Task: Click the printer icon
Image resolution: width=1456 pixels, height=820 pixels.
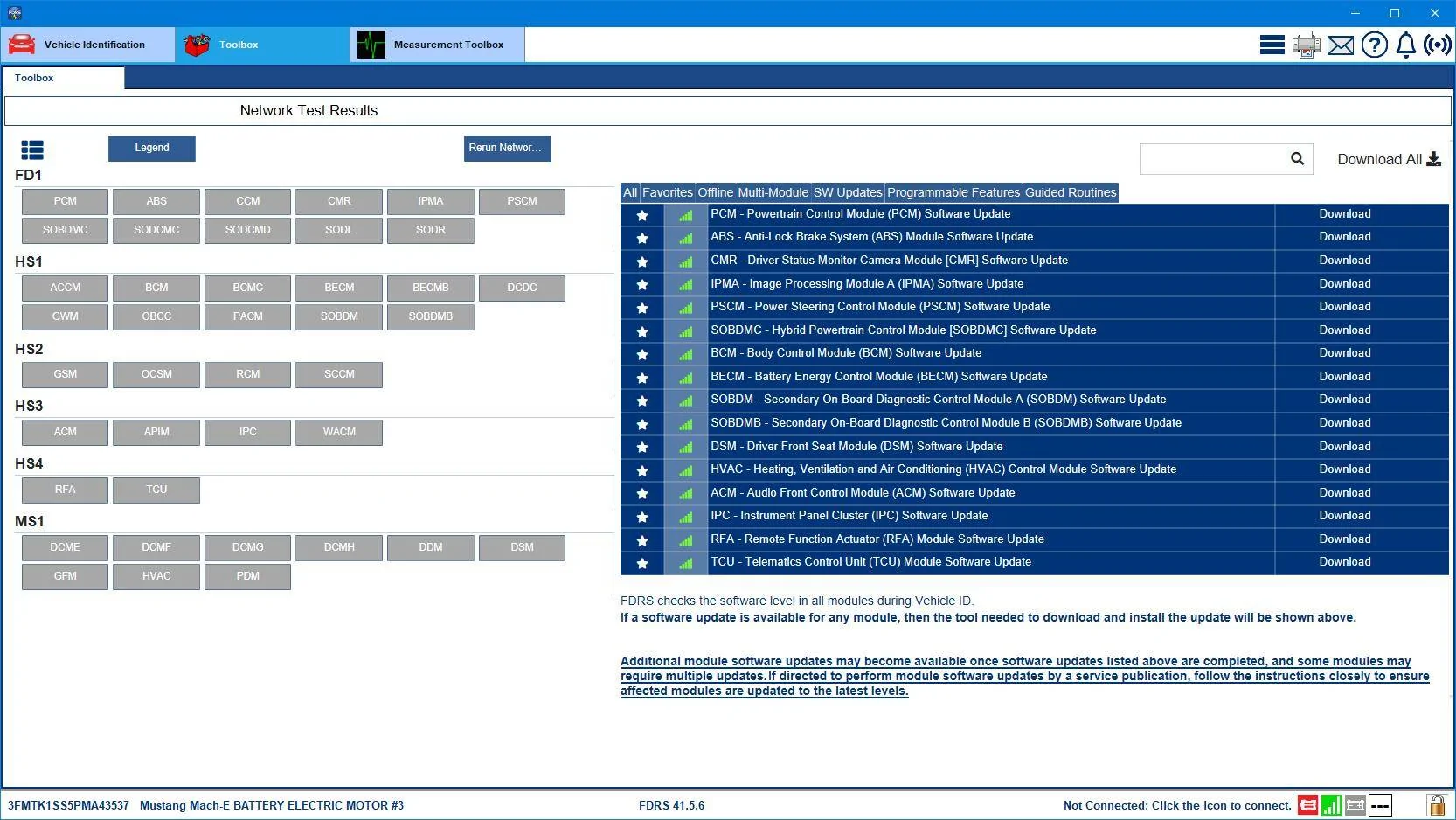Action: coord(1307,45)
